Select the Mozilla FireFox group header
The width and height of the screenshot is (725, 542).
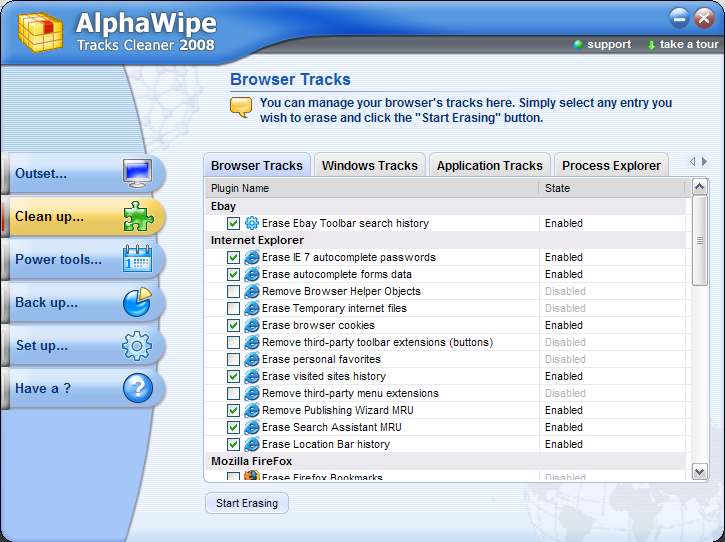[446, 462]
